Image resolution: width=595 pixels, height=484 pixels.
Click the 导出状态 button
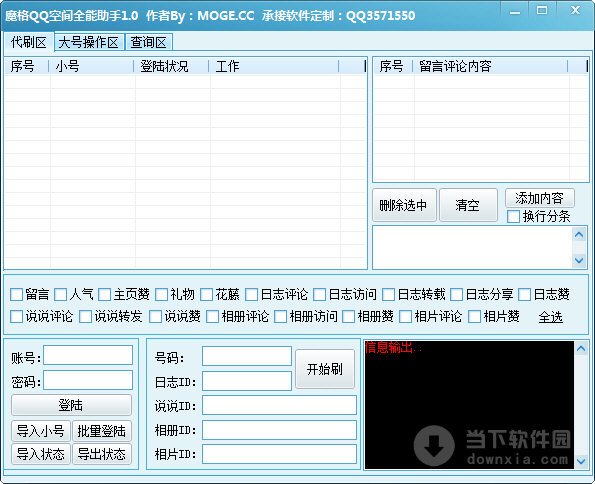(102, 454)
